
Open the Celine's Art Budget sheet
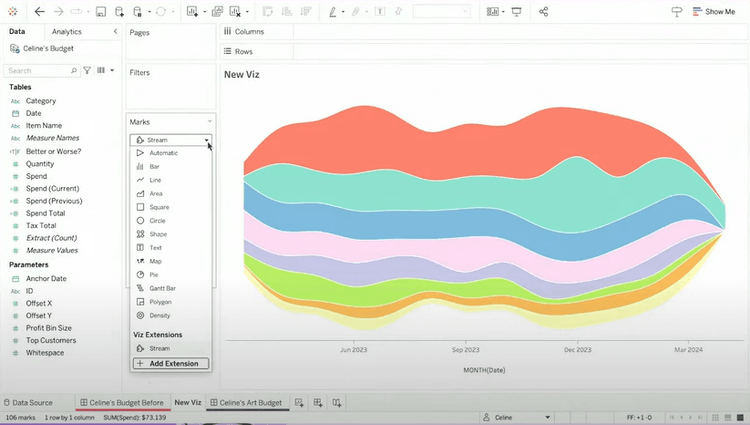click(247, 403)
